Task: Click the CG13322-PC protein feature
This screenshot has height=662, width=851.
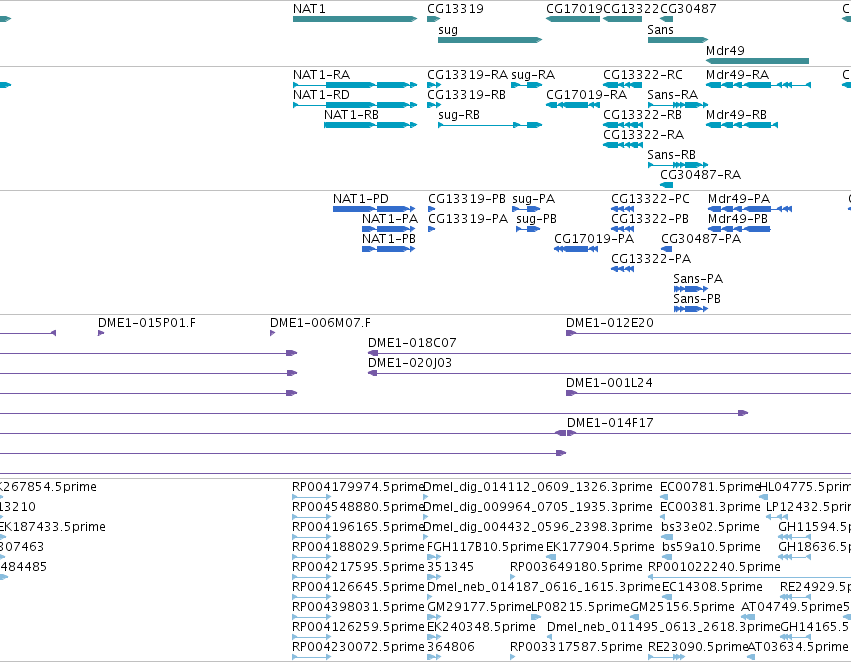Action: (x=623, y=209)
